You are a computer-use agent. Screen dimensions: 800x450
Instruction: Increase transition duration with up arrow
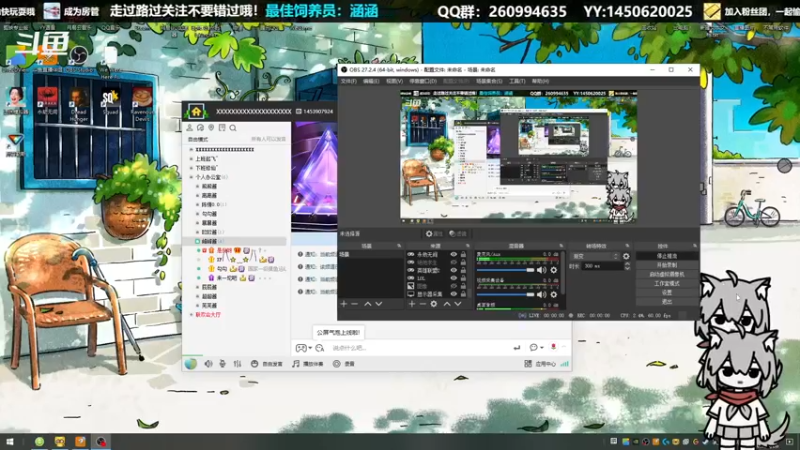pos(627,264)
